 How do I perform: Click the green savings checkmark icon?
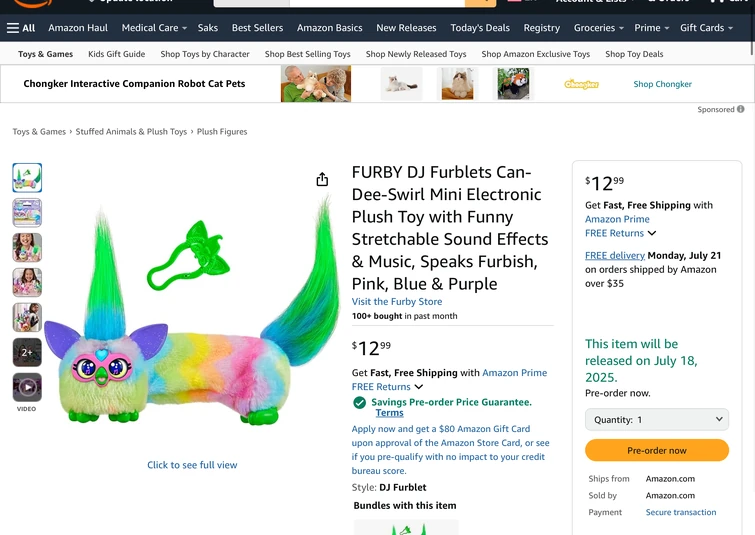tap(360, 403)
